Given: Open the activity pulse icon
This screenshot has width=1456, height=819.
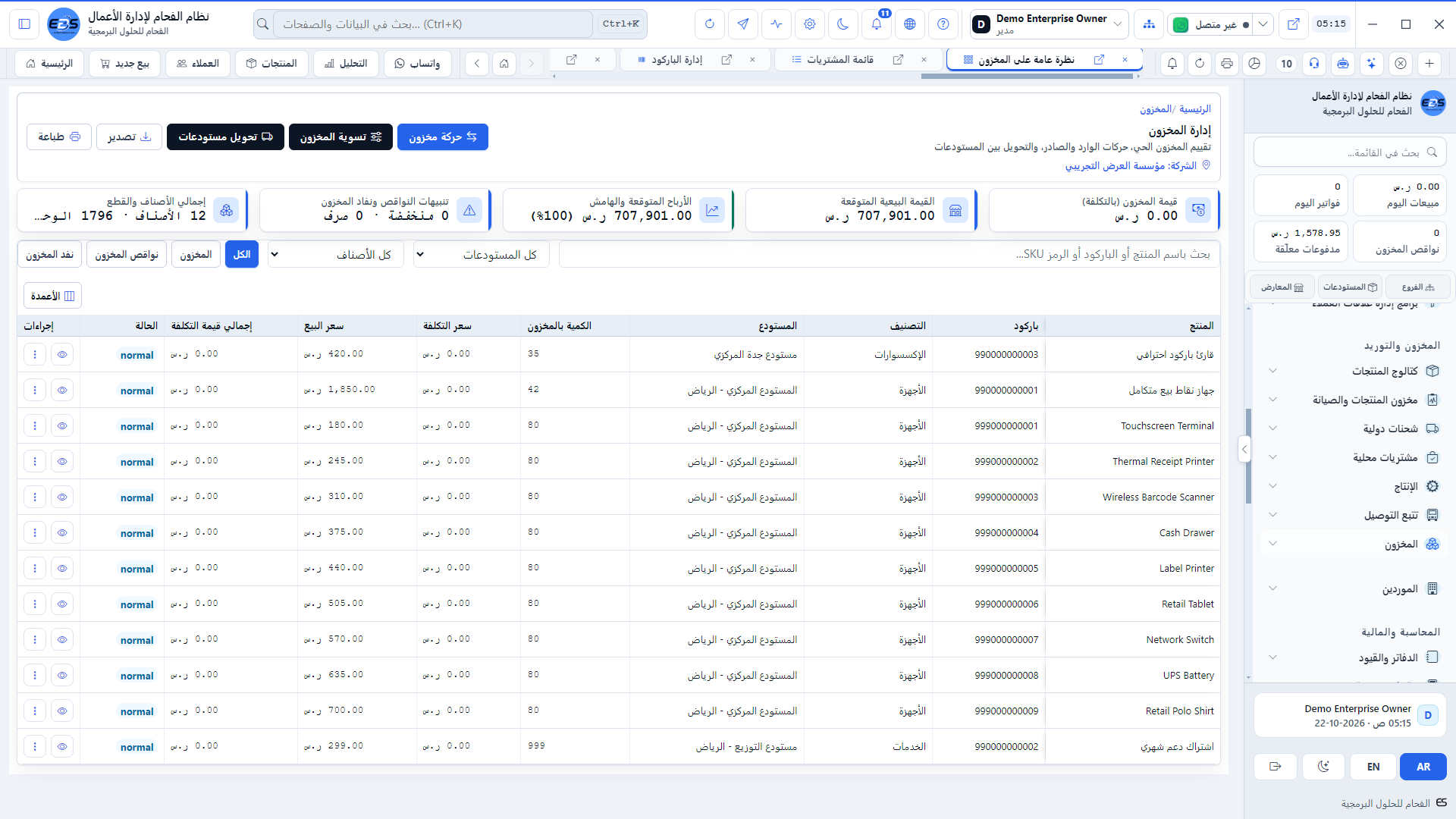Looking at the screenshot, I should pyautogui.click(x=776, y=24).
